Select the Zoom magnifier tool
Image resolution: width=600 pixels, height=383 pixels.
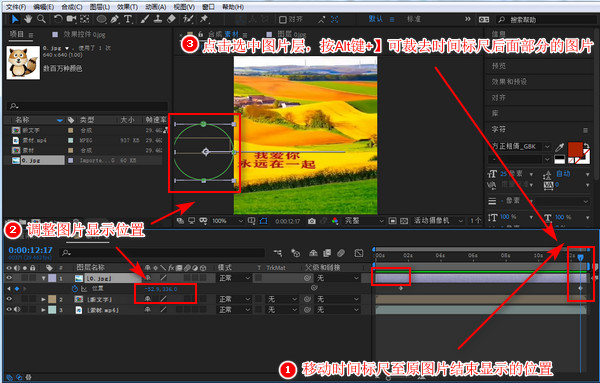pyautogui.click(x=41, y=19)
